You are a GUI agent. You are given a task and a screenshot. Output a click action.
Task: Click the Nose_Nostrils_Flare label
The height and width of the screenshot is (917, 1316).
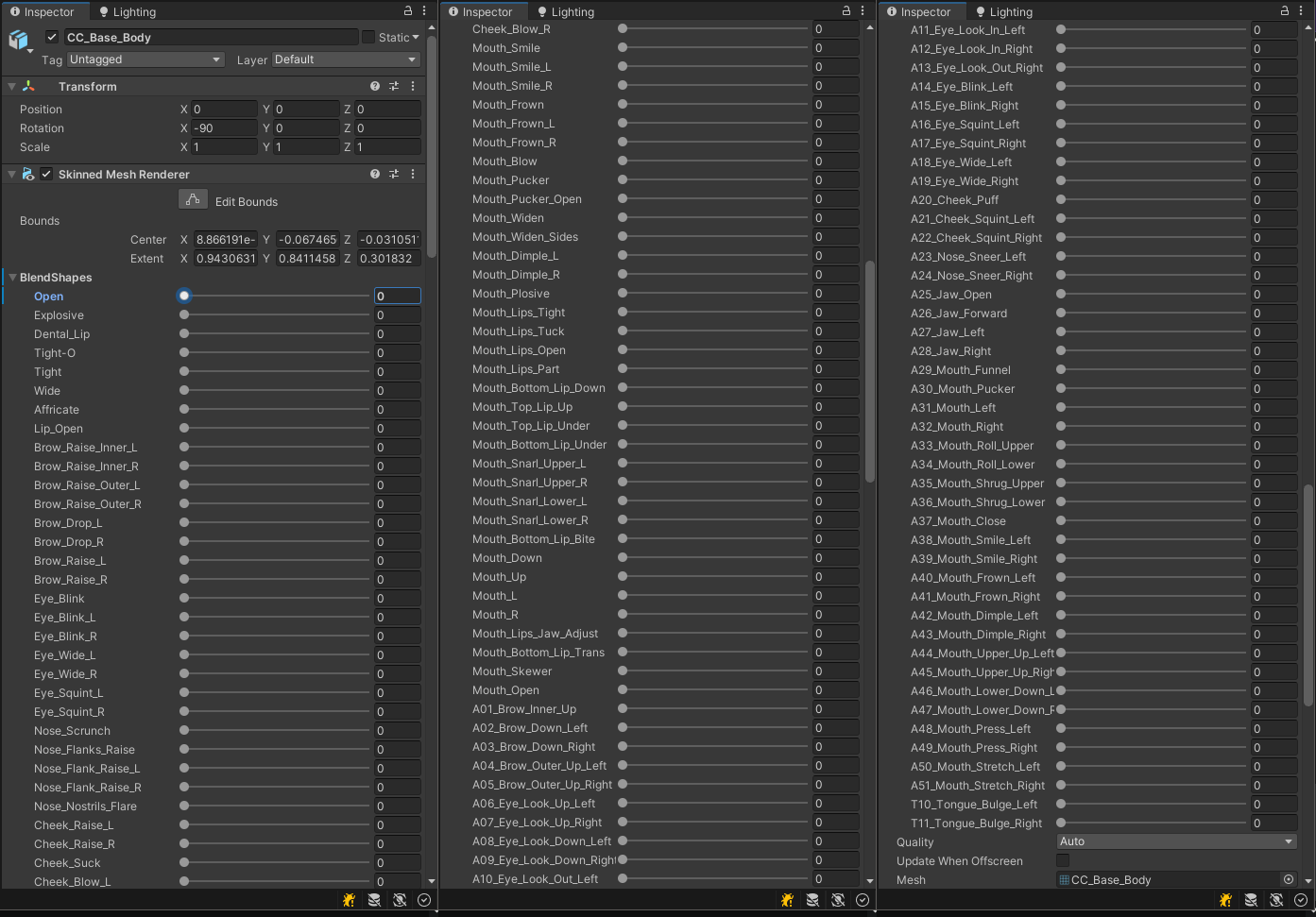pyautogui.click(x=85, y=807)
